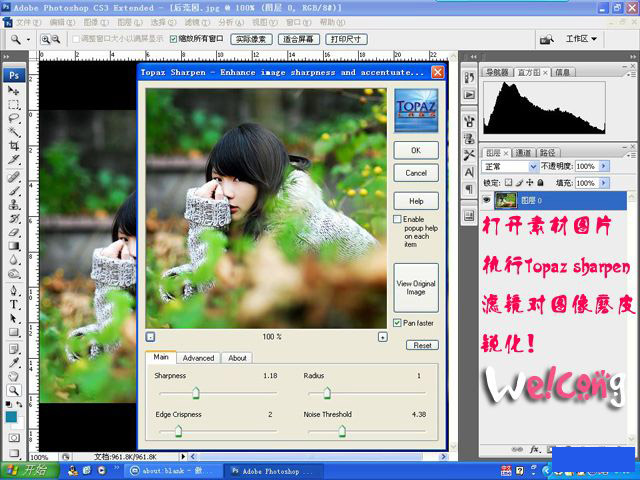Toggle lock position in Layers panel
The image size is (640, 480).
point(530,183)
